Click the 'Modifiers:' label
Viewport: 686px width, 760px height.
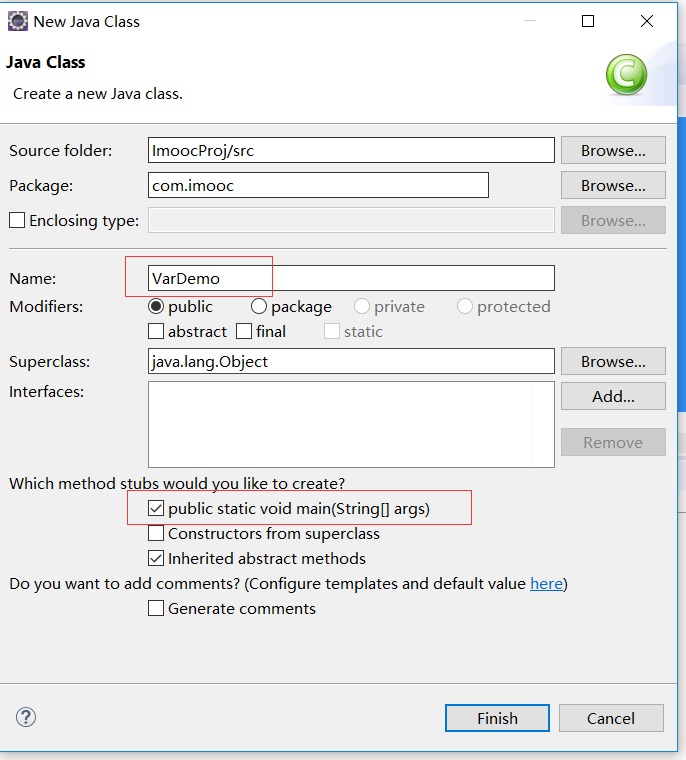tap(46, 307)
